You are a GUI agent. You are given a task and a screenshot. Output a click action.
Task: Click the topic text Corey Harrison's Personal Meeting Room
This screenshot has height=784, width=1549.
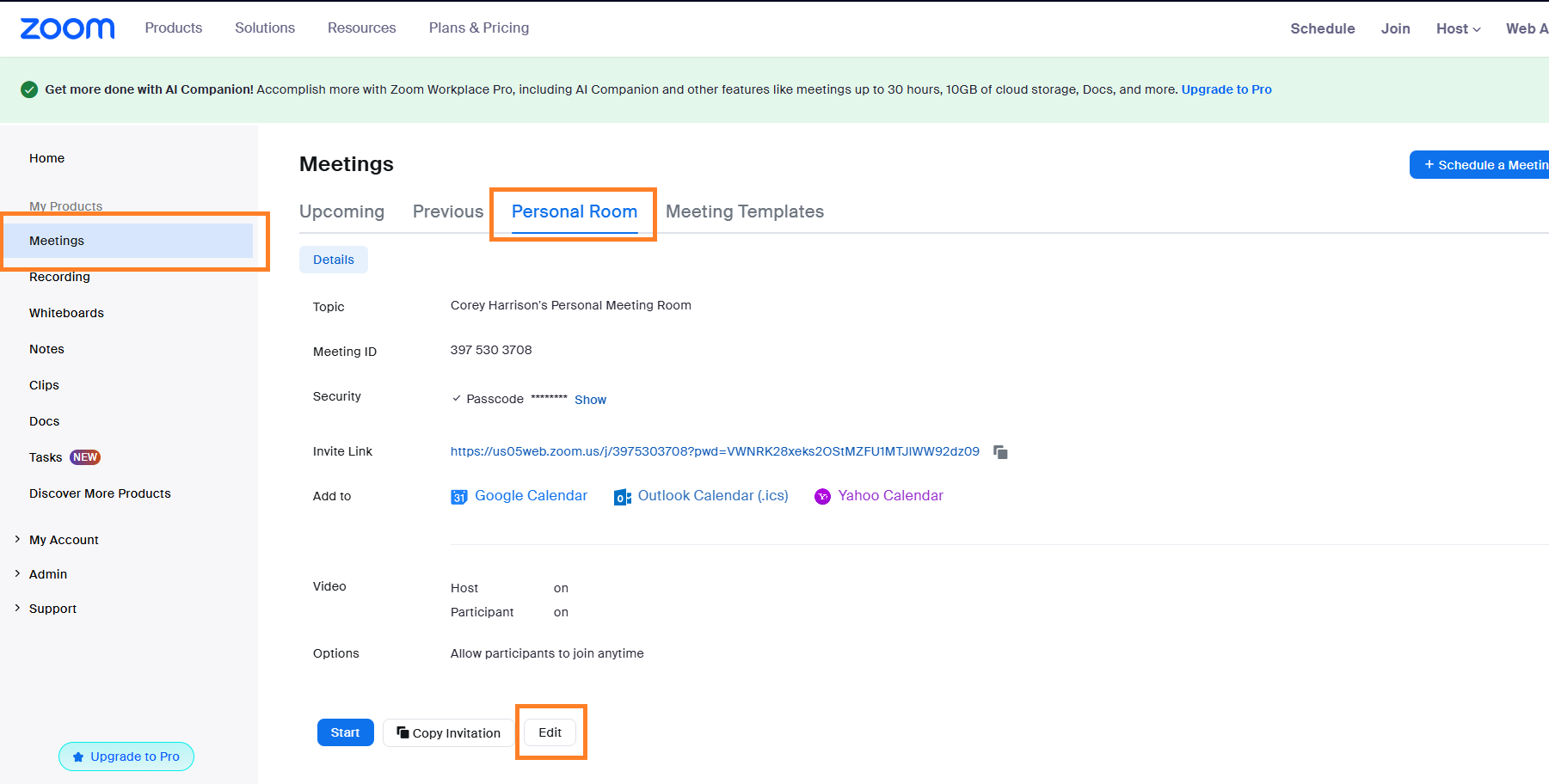(571, 305)
